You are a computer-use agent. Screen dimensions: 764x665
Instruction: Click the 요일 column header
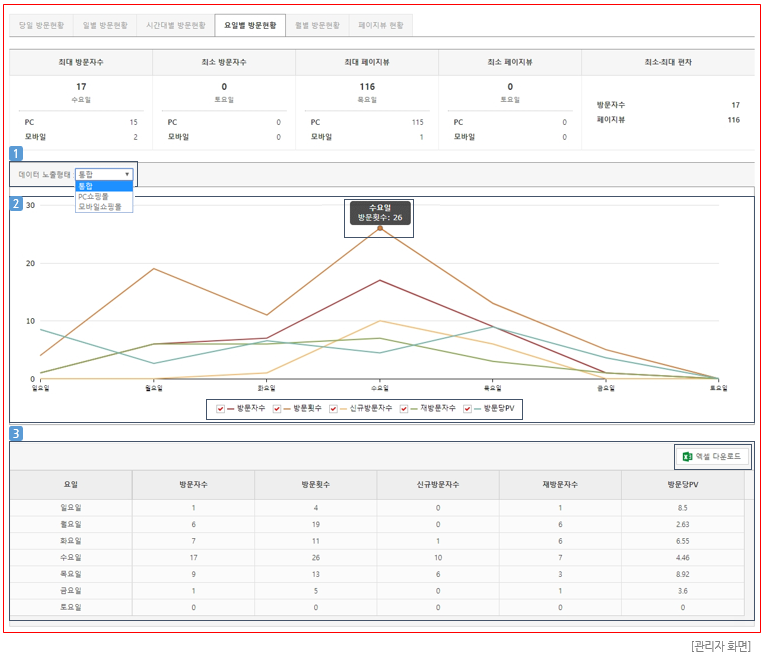tap(71, 485)
